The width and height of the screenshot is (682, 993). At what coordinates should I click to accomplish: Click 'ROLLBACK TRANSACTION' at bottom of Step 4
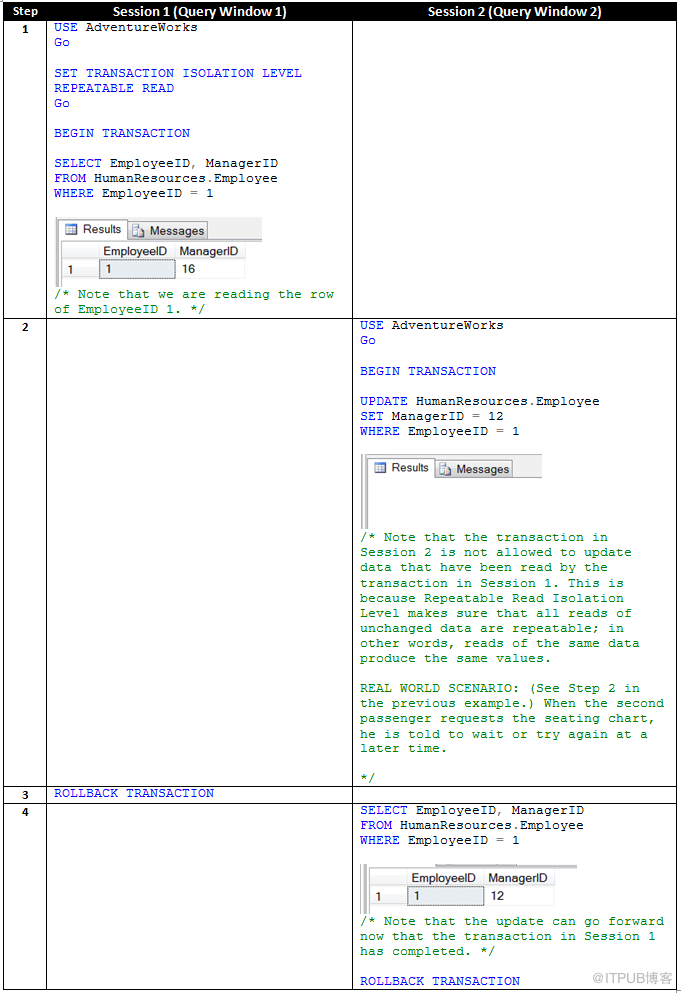click(x=440, y=981)
